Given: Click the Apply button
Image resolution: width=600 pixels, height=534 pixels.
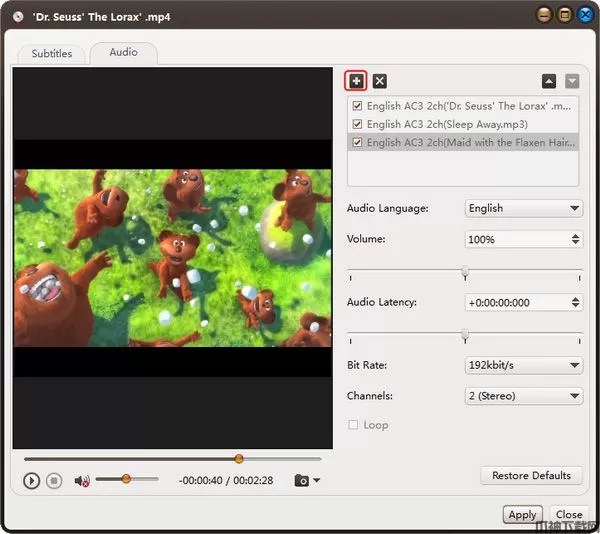Looking at the screenshot, I should pyautogui.click(x=522, y=515).
